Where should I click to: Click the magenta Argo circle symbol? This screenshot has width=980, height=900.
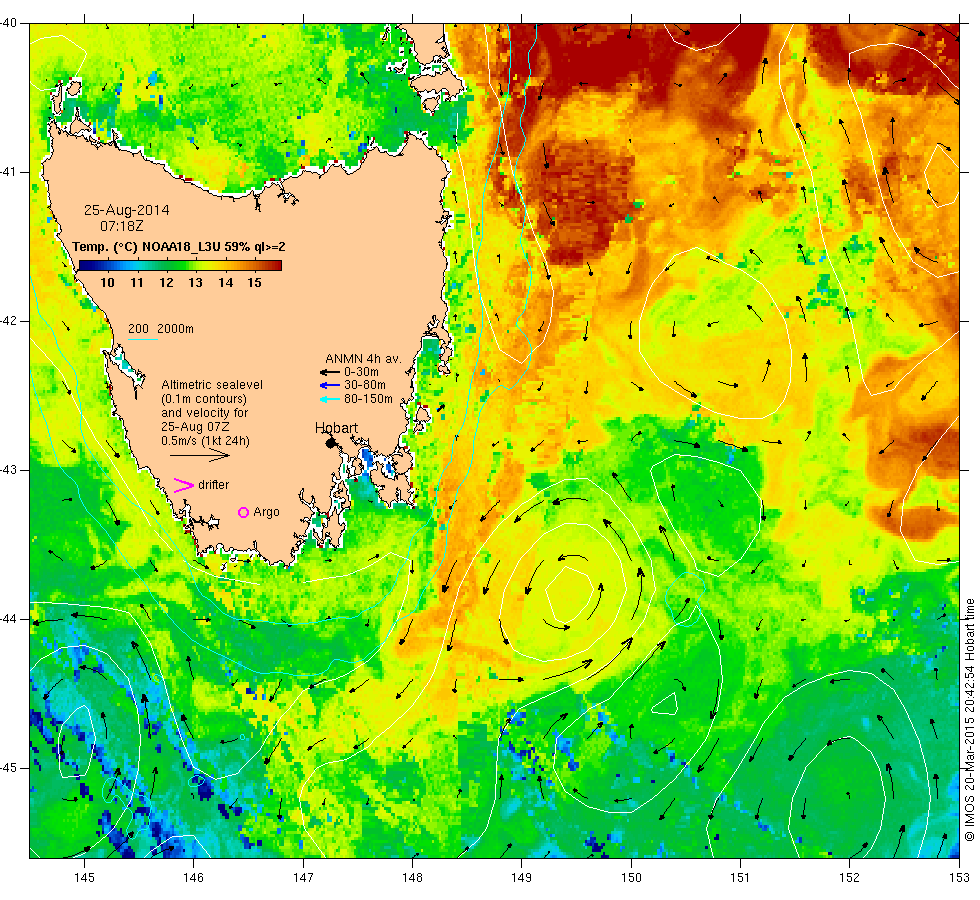(244, 512)
